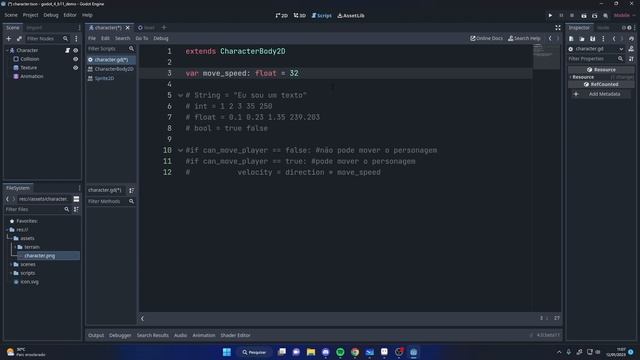Collapse the Character root node arrow

tap(7, 50)
